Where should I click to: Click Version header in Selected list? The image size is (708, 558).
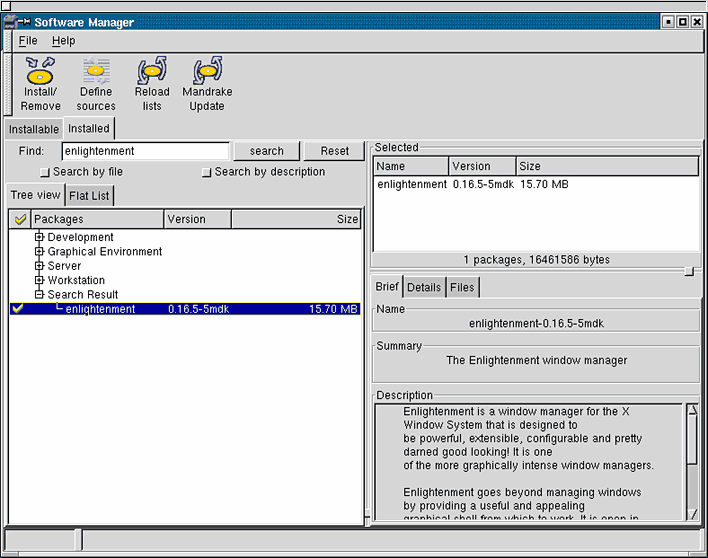coord(482,166)
